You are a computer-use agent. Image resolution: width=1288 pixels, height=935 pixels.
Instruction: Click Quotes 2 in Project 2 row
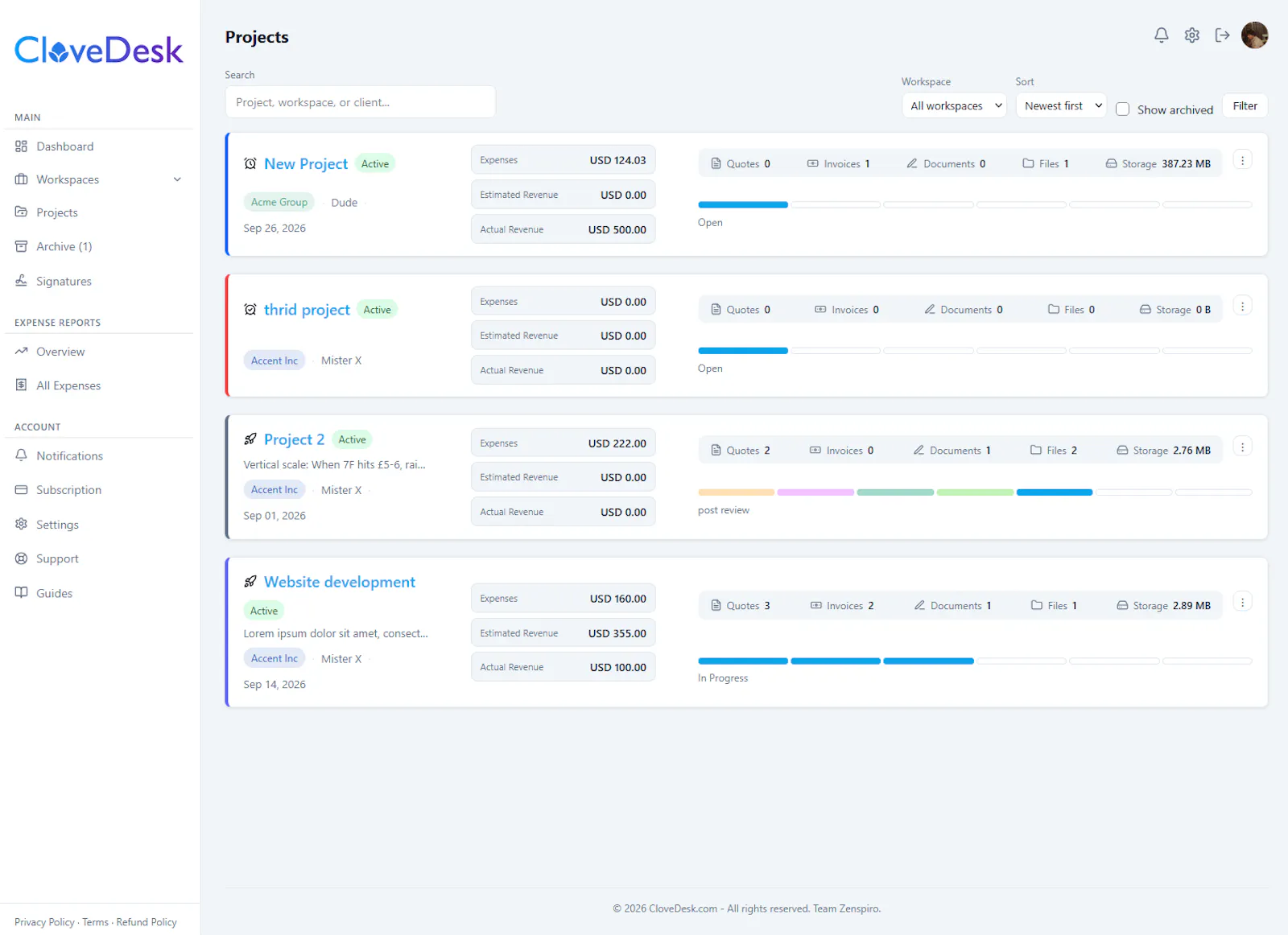click(x=741, y=451)
